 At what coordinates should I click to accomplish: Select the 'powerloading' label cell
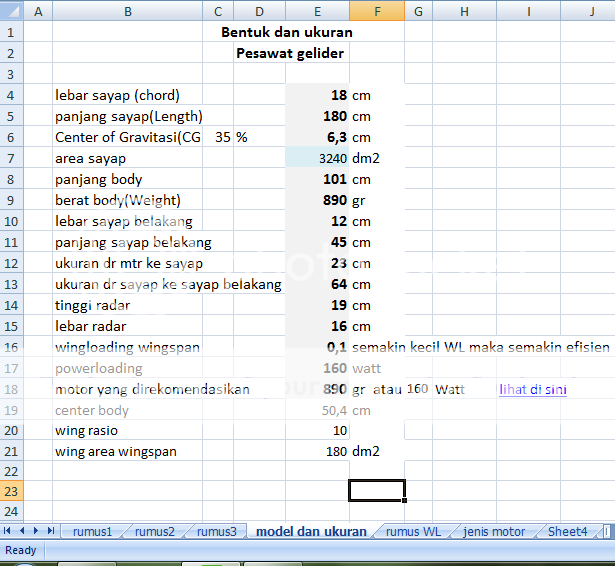tap(127, 368)
